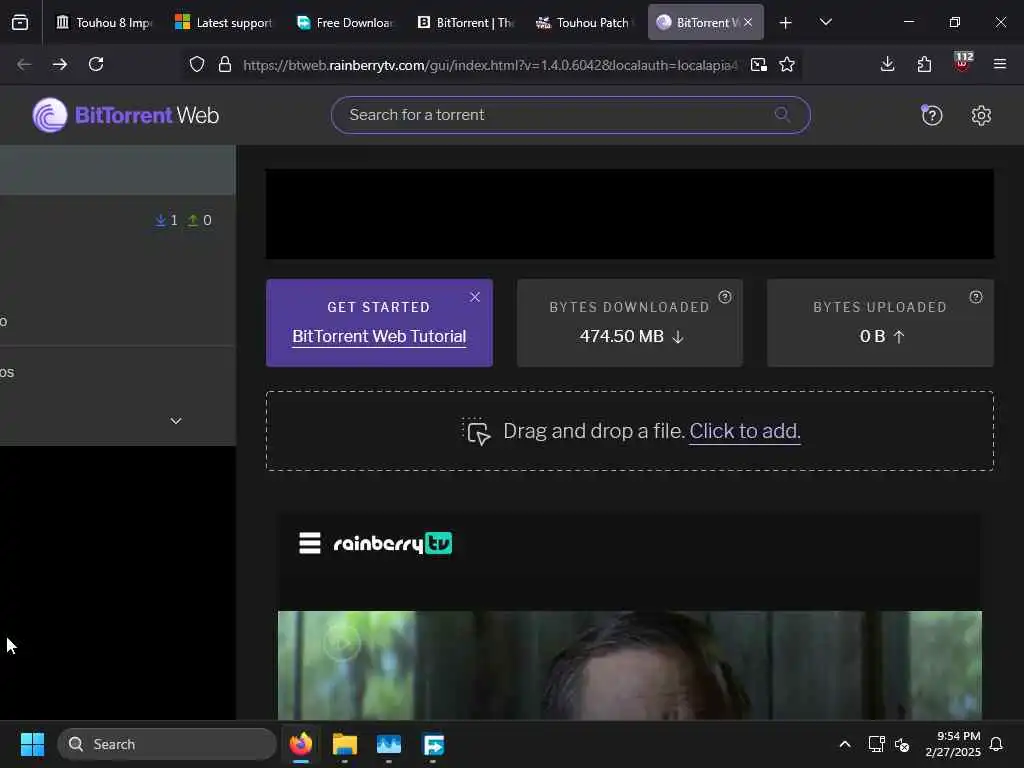Show hidden system tray icons
Viewport: 1024px width, 768px height.
(x=844, y=744)
